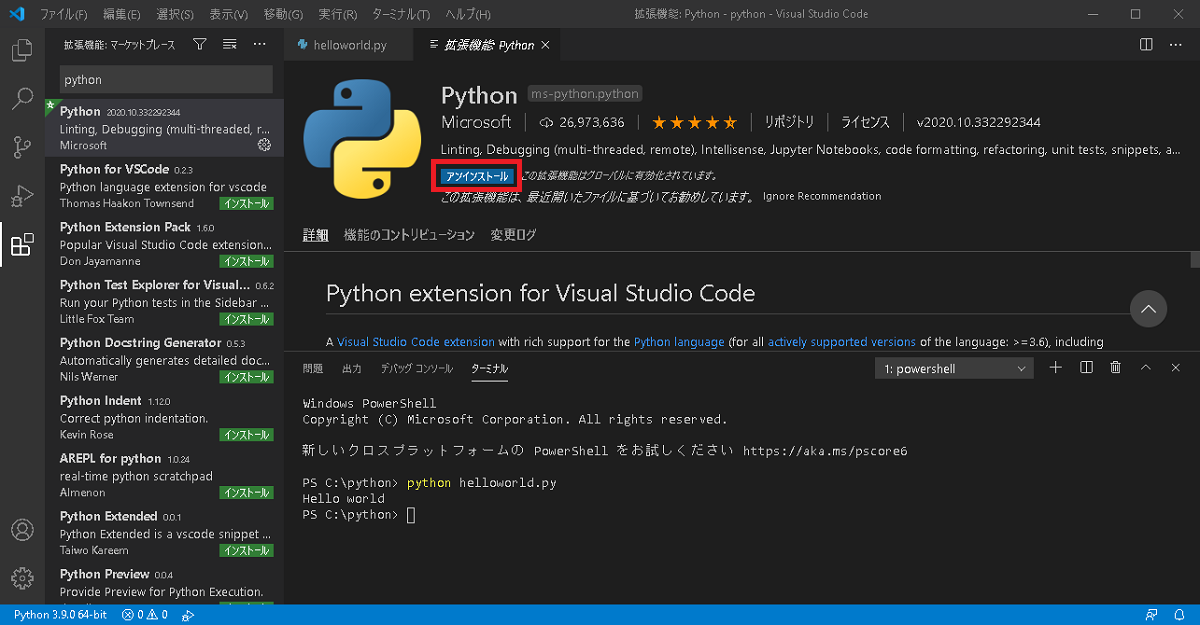
Task: Open the extensions more actions menu
Action: coord(259,44)
